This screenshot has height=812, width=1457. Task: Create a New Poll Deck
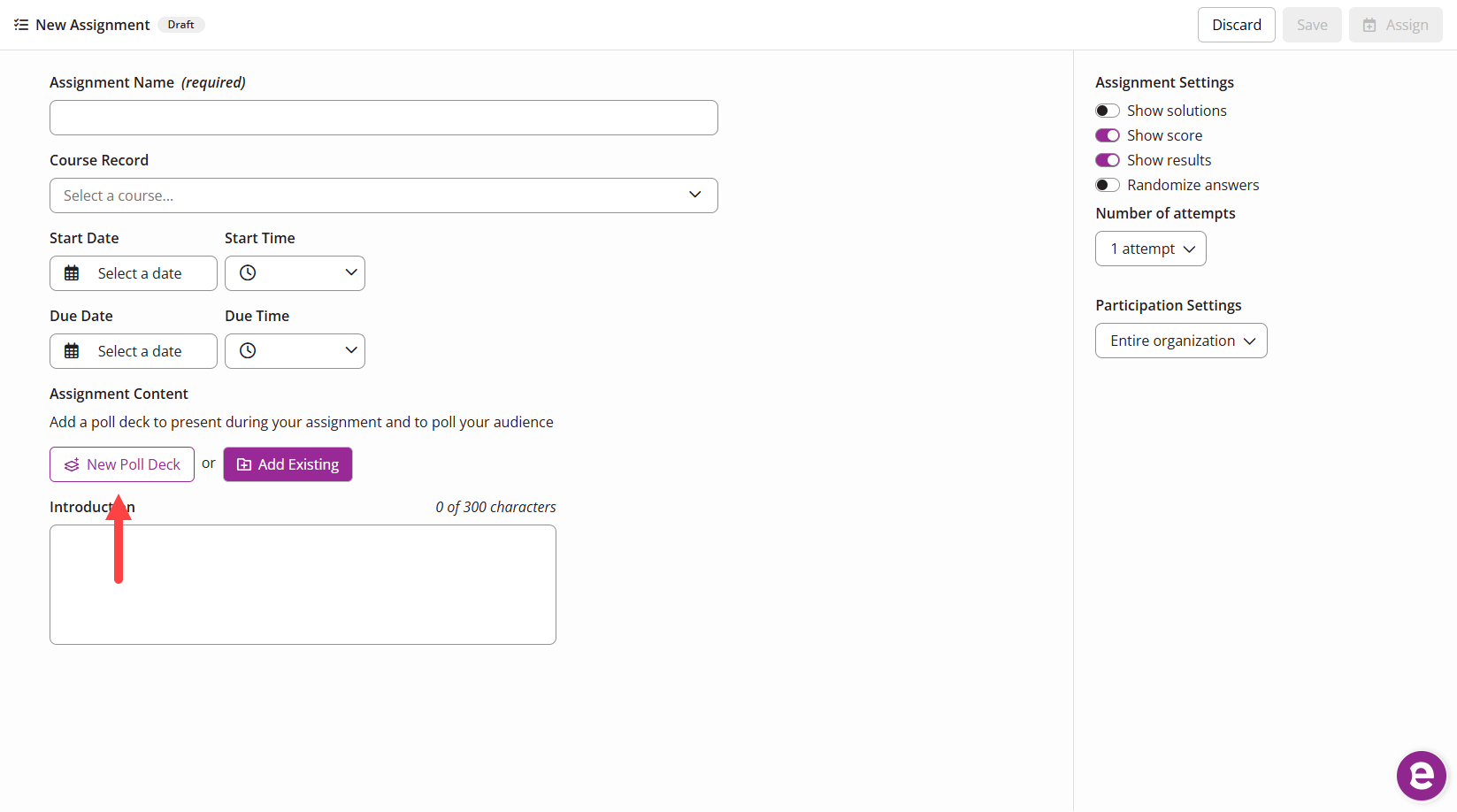coord(122,464)
